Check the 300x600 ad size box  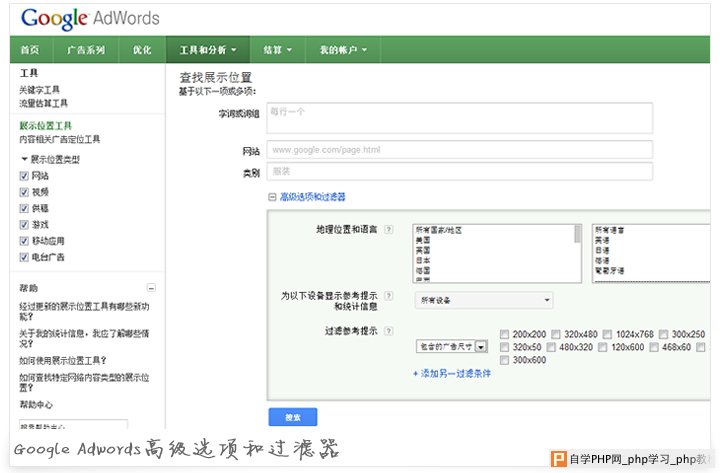pos(504,360)
